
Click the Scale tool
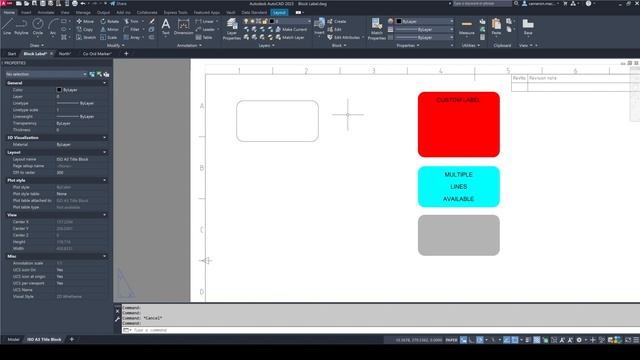[109, 37]
